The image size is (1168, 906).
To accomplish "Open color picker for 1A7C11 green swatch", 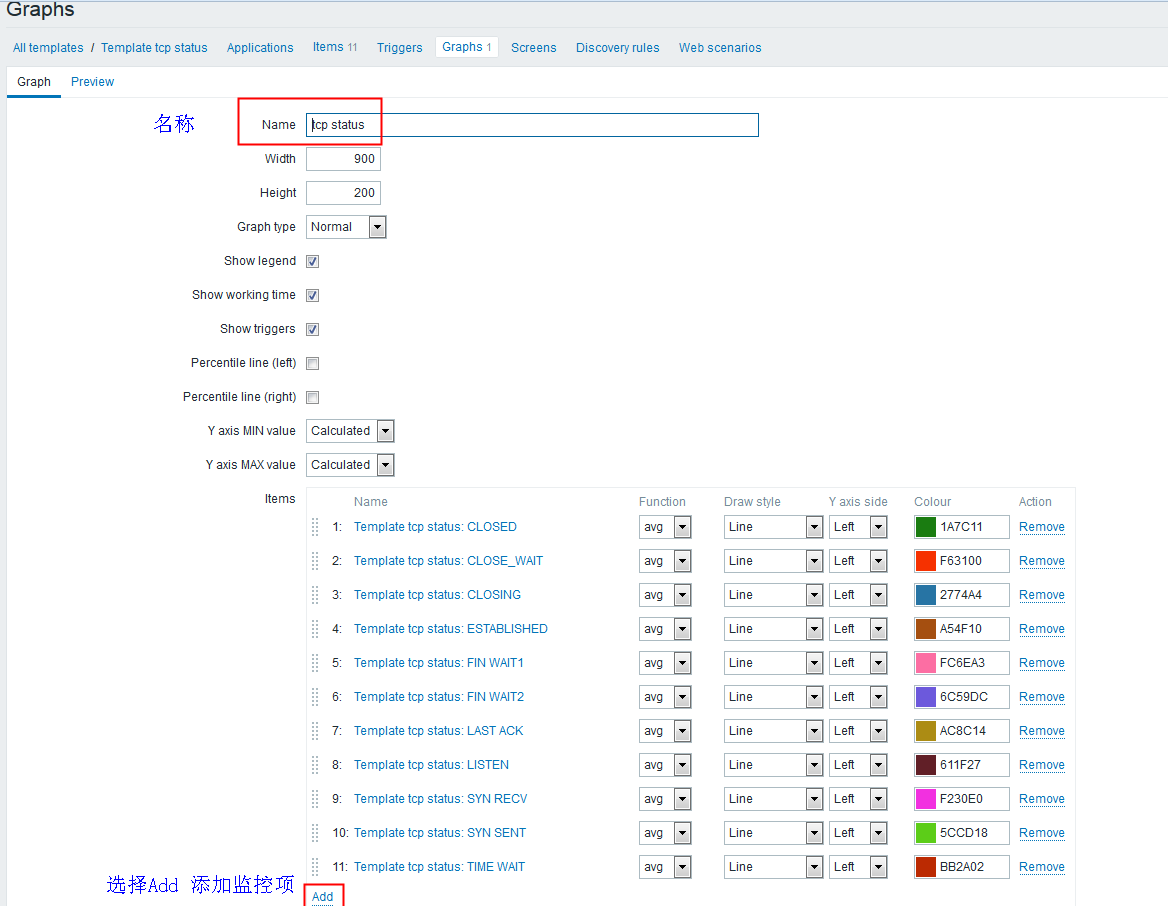I will [x=925, y=527].
